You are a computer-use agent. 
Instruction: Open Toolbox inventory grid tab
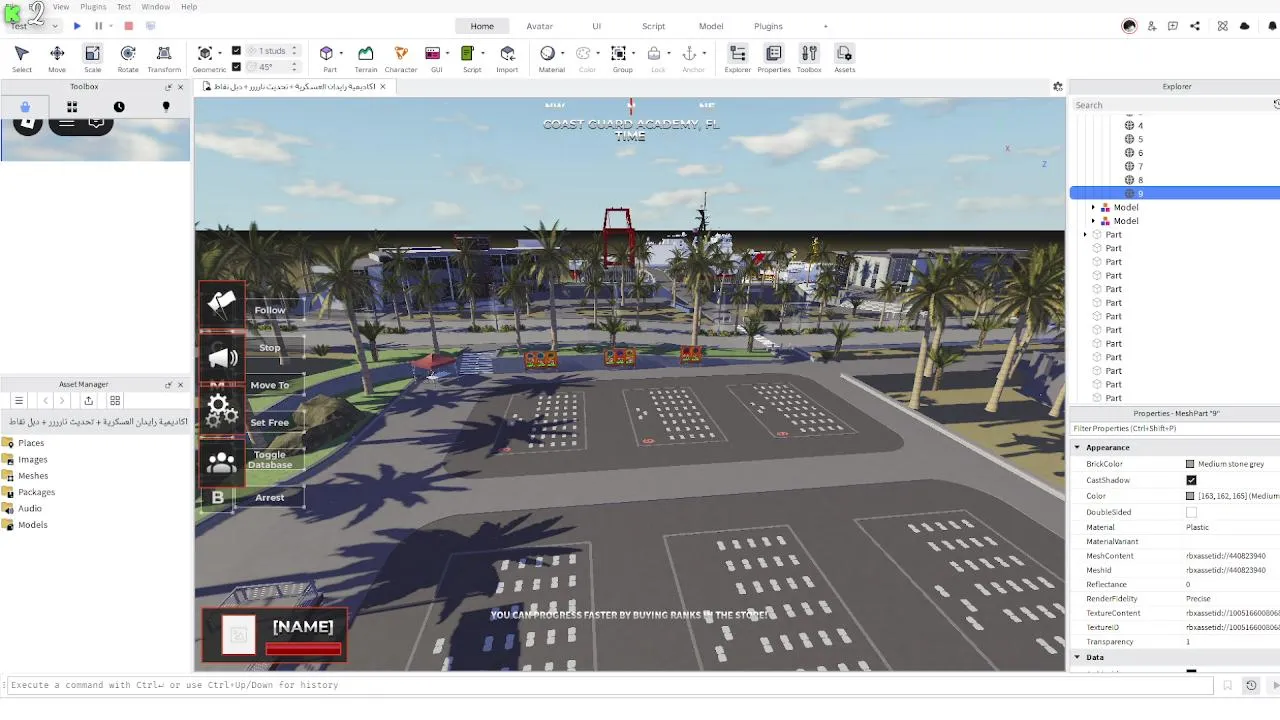[x=72, y=106]
